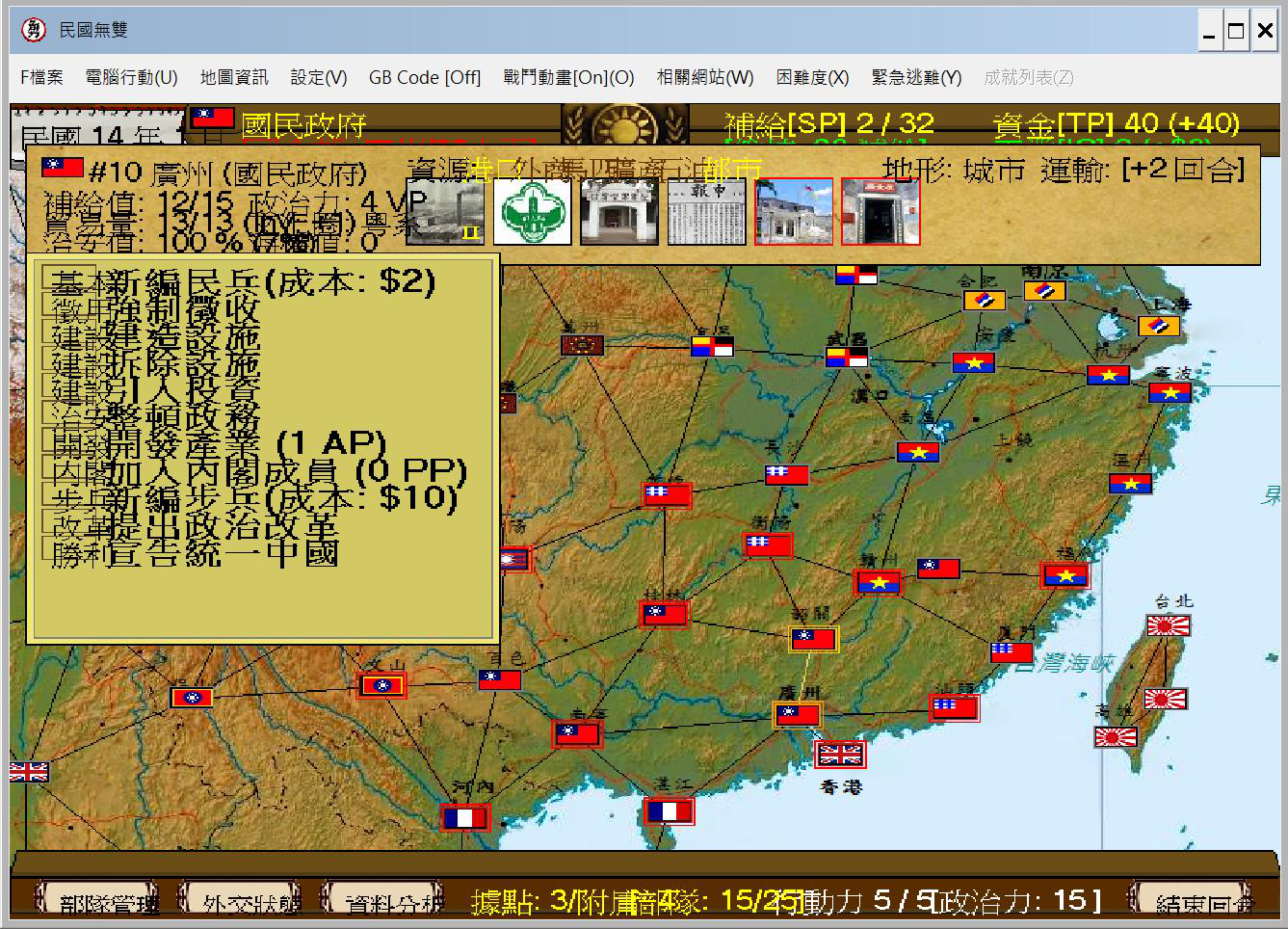1288x929 pixels.
Task: Select the Japanese flag at 台北
Action: 1168,626
